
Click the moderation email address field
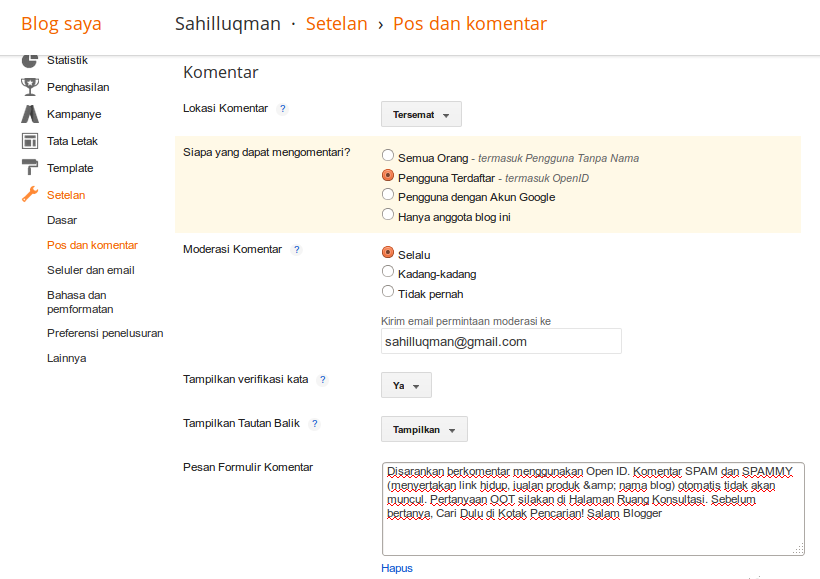501,341
